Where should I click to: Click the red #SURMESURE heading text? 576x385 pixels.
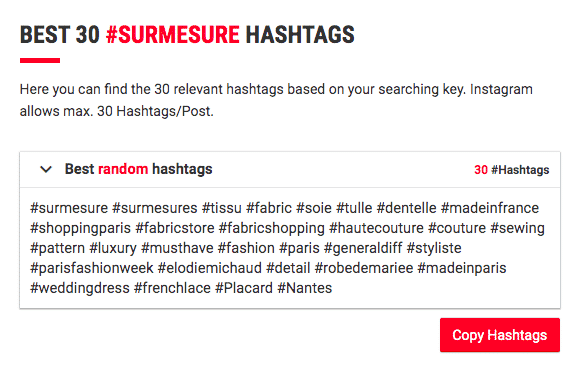click(173, 35)
